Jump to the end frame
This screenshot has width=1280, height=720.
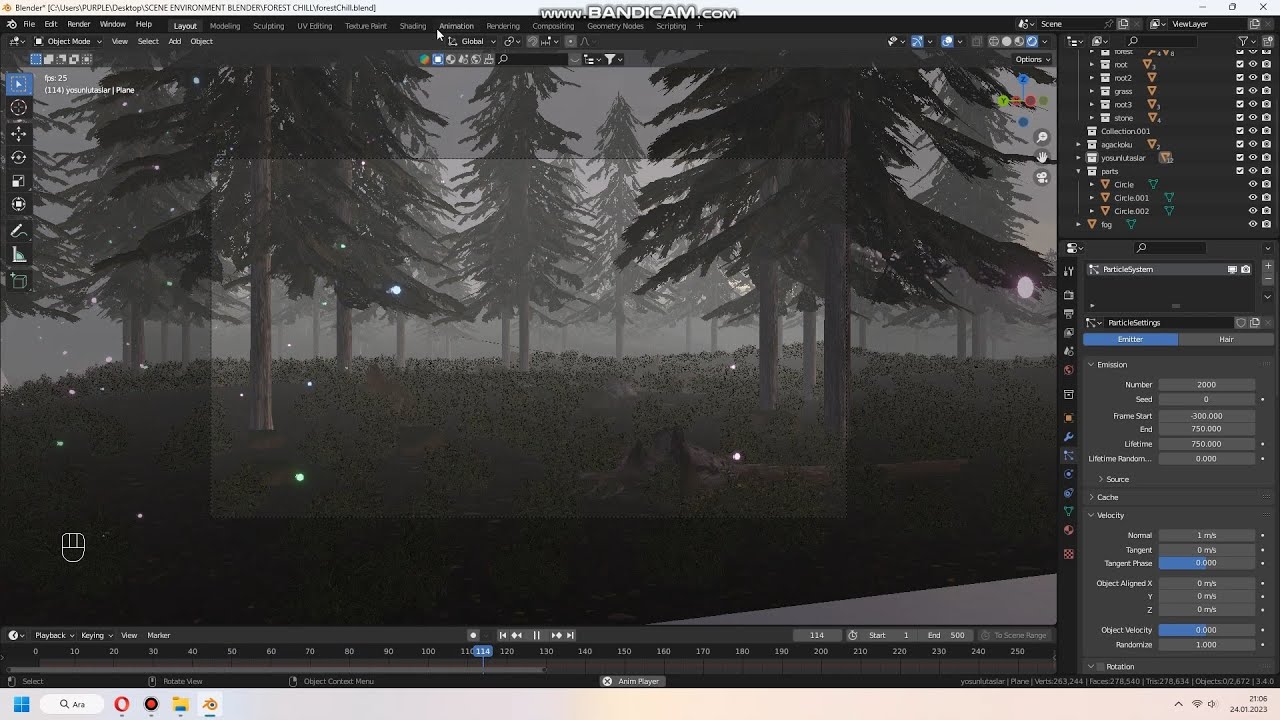(x=570, y=635)
